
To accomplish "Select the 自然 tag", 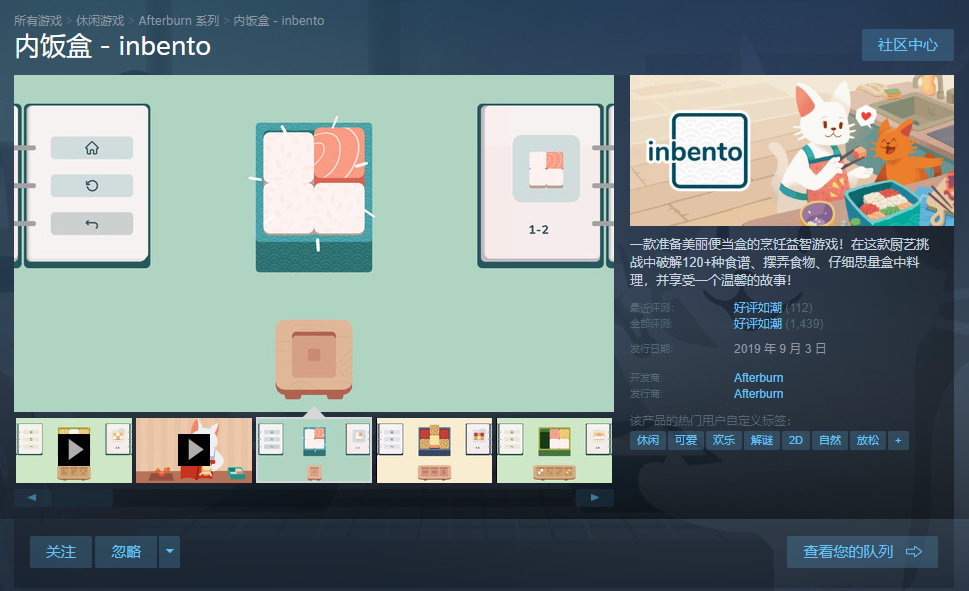I will tap(830, 440).
